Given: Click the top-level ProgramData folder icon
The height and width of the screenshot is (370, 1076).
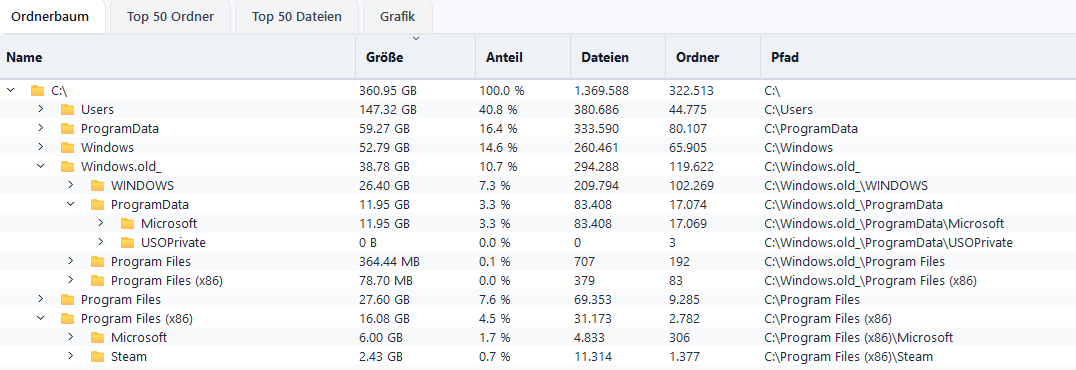Looking at the screenshot, I should pos(67,128).
